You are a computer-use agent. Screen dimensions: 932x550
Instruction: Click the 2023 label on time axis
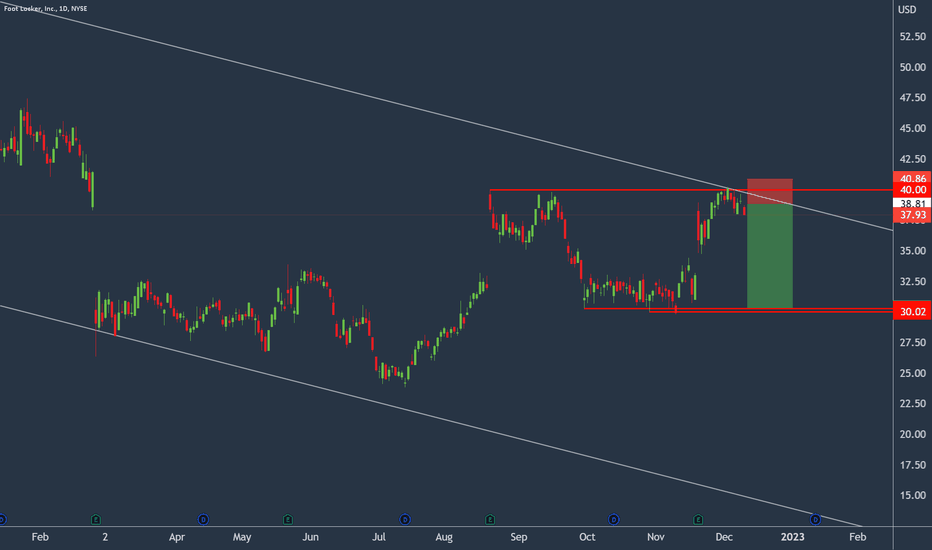click(x=792, y=537)
